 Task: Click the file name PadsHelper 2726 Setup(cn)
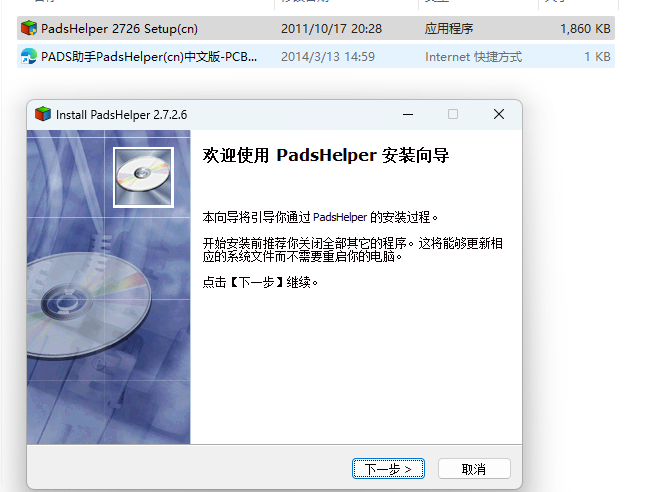coord(119,29)
